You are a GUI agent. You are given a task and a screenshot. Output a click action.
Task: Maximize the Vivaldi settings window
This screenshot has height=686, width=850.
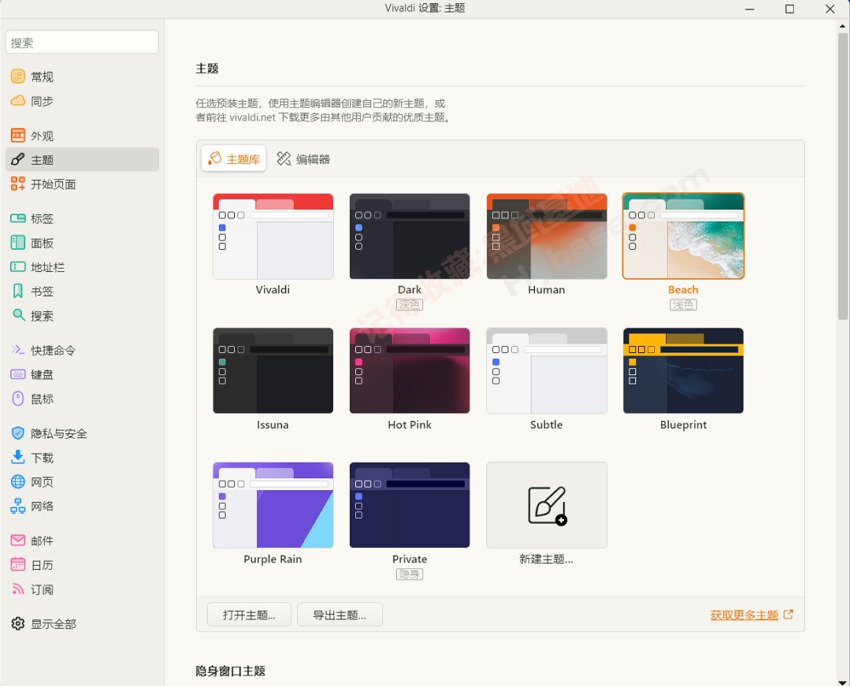pos(790,9)
